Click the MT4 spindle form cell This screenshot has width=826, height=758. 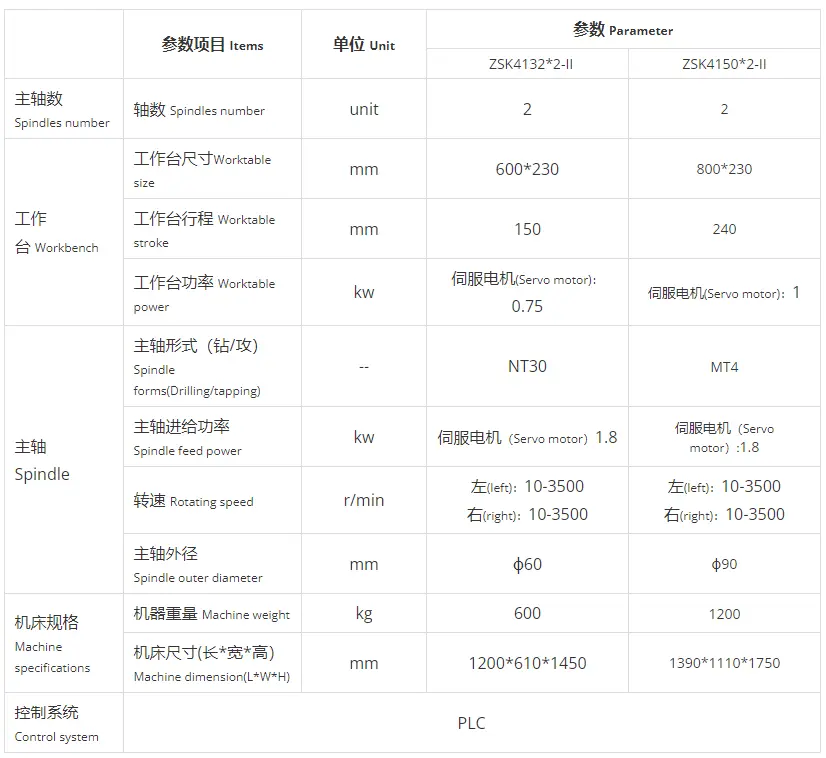(724, 366)
